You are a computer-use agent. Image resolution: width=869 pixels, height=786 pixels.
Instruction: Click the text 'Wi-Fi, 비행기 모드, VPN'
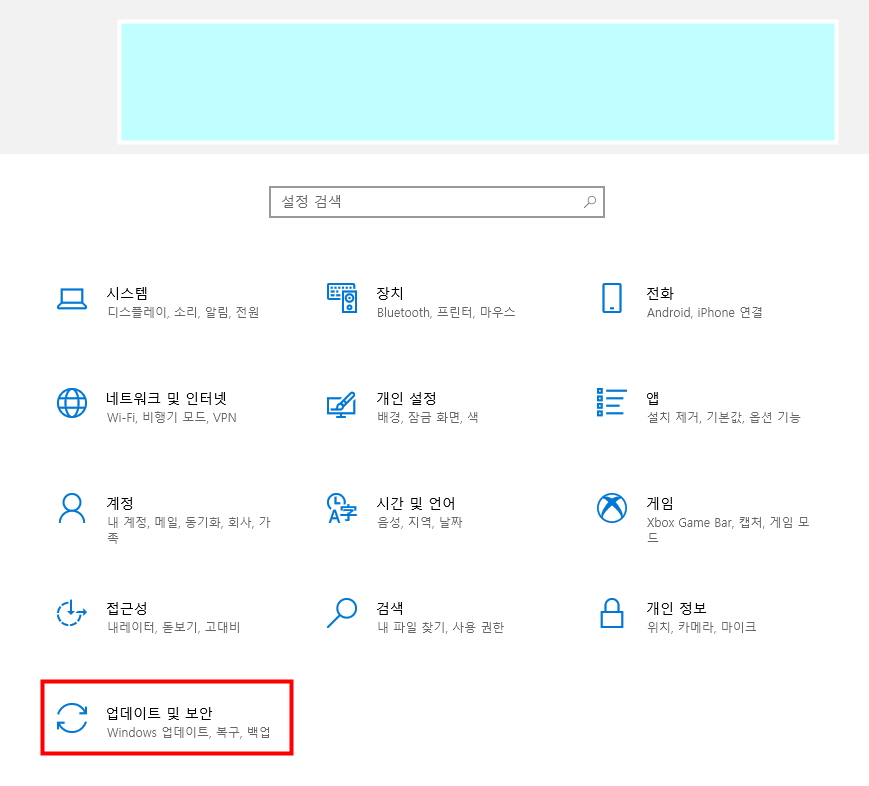pos(171,417)
